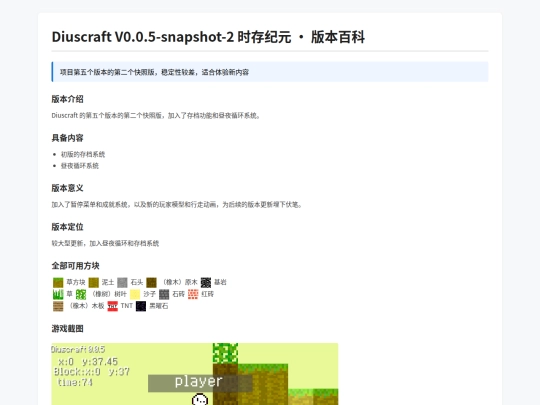540x405 pixels.
Task: Click the 版本意义 heading
Action: click(x=68, y=188)
